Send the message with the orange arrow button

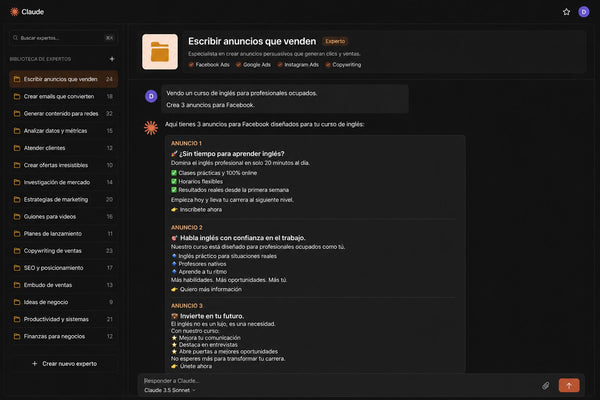click(569, 385)
